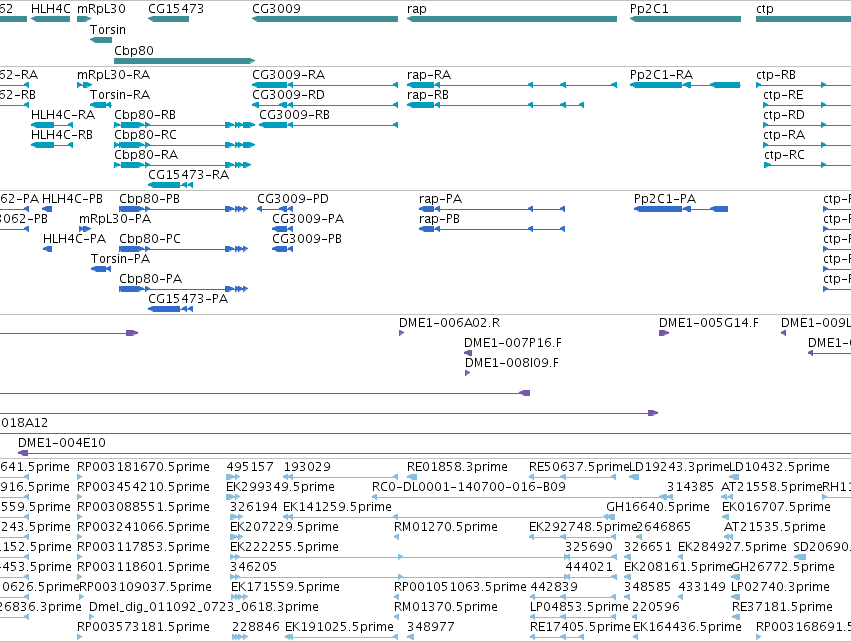Select EST GH16640.5prime
Screen dimensions: 851x642
point(658,507)
